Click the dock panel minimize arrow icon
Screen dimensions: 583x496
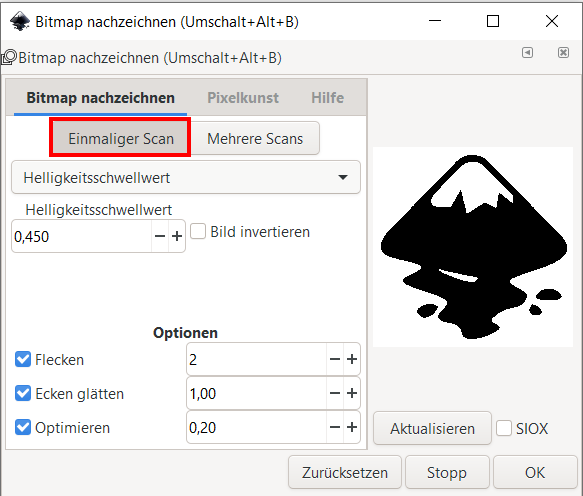[x=527, y=52]
